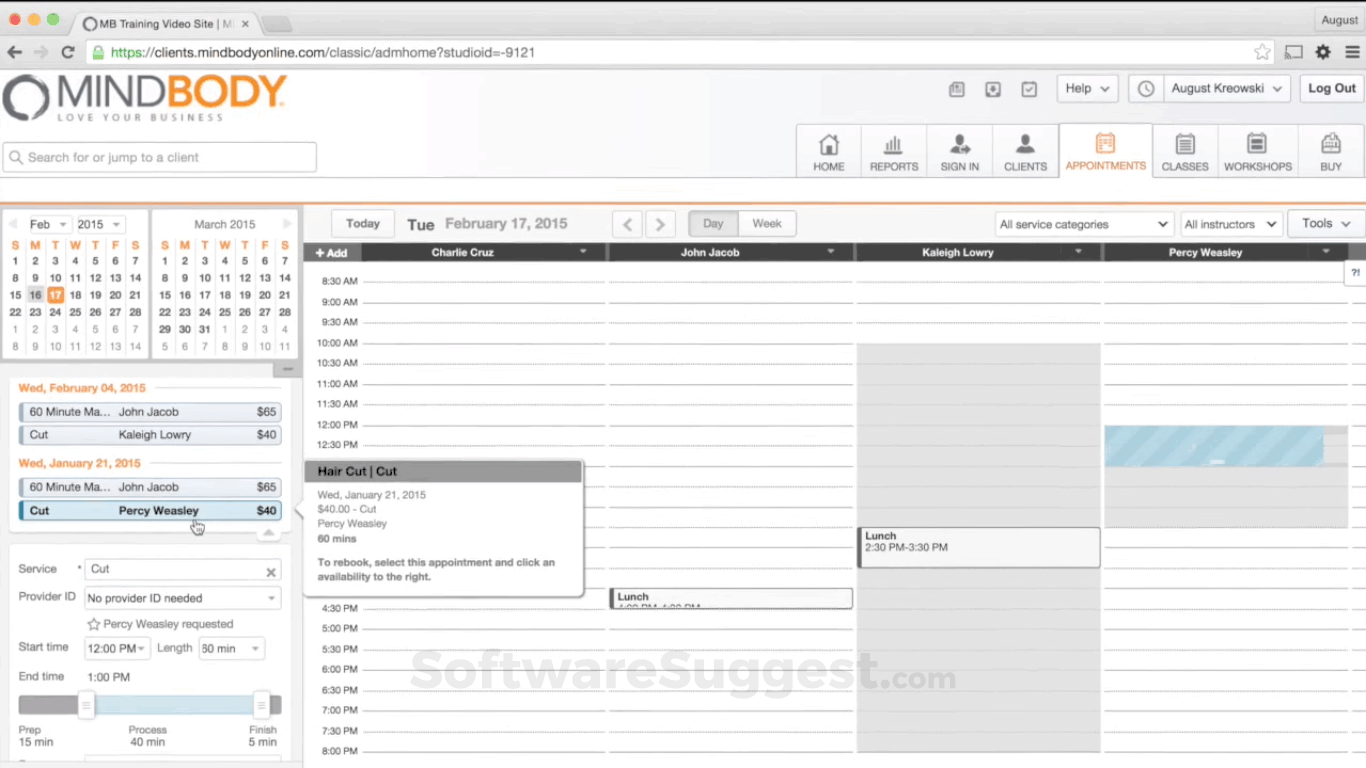Click the download tray icon near Help
This screenshot has width=1366, height=768.
[x=993, y=89]
